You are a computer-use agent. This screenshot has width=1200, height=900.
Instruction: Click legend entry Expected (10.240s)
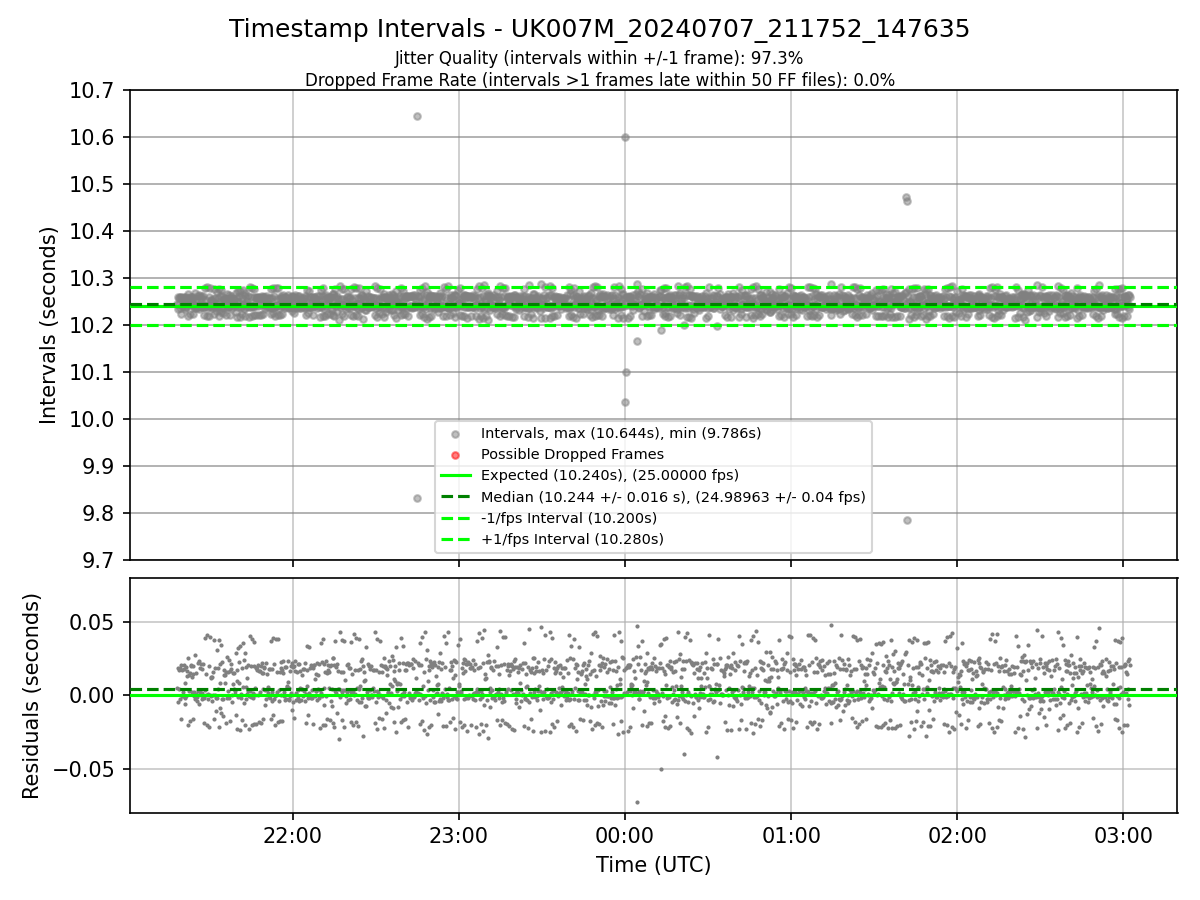click(x=609, y=475)
